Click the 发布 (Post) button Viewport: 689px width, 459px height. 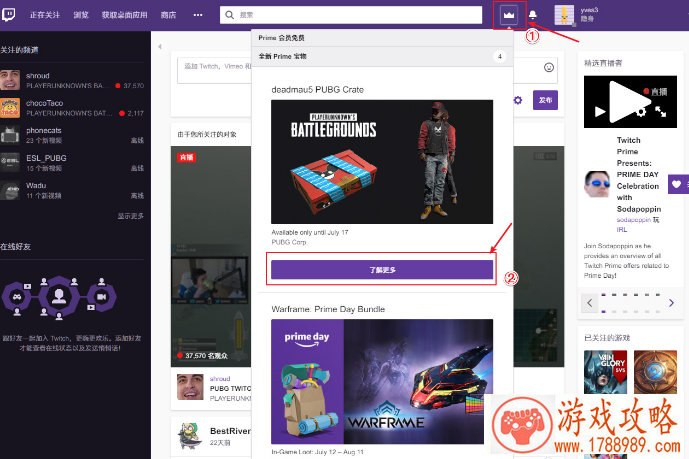545,101
